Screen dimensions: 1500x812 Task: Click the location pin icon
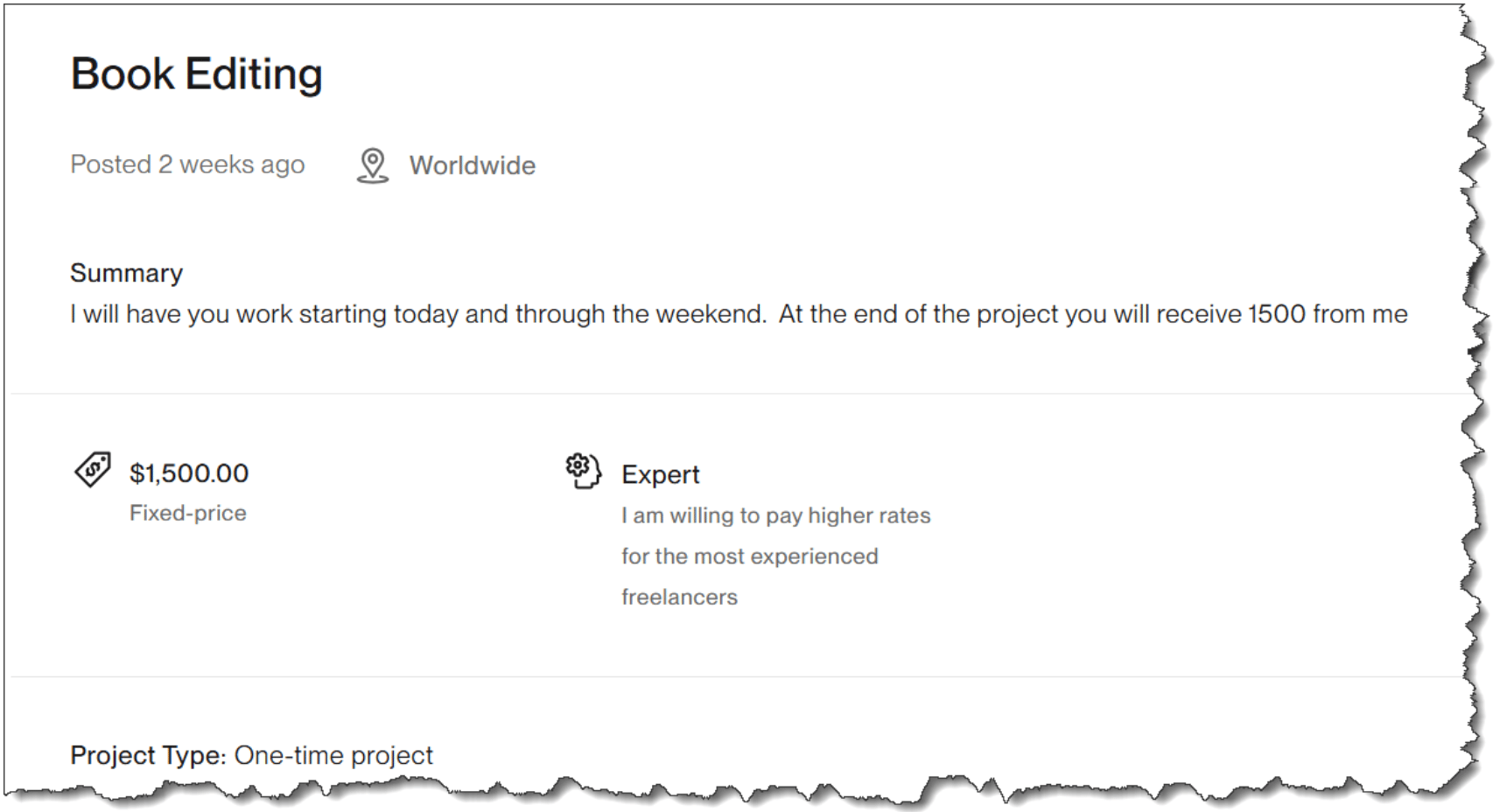372,165
